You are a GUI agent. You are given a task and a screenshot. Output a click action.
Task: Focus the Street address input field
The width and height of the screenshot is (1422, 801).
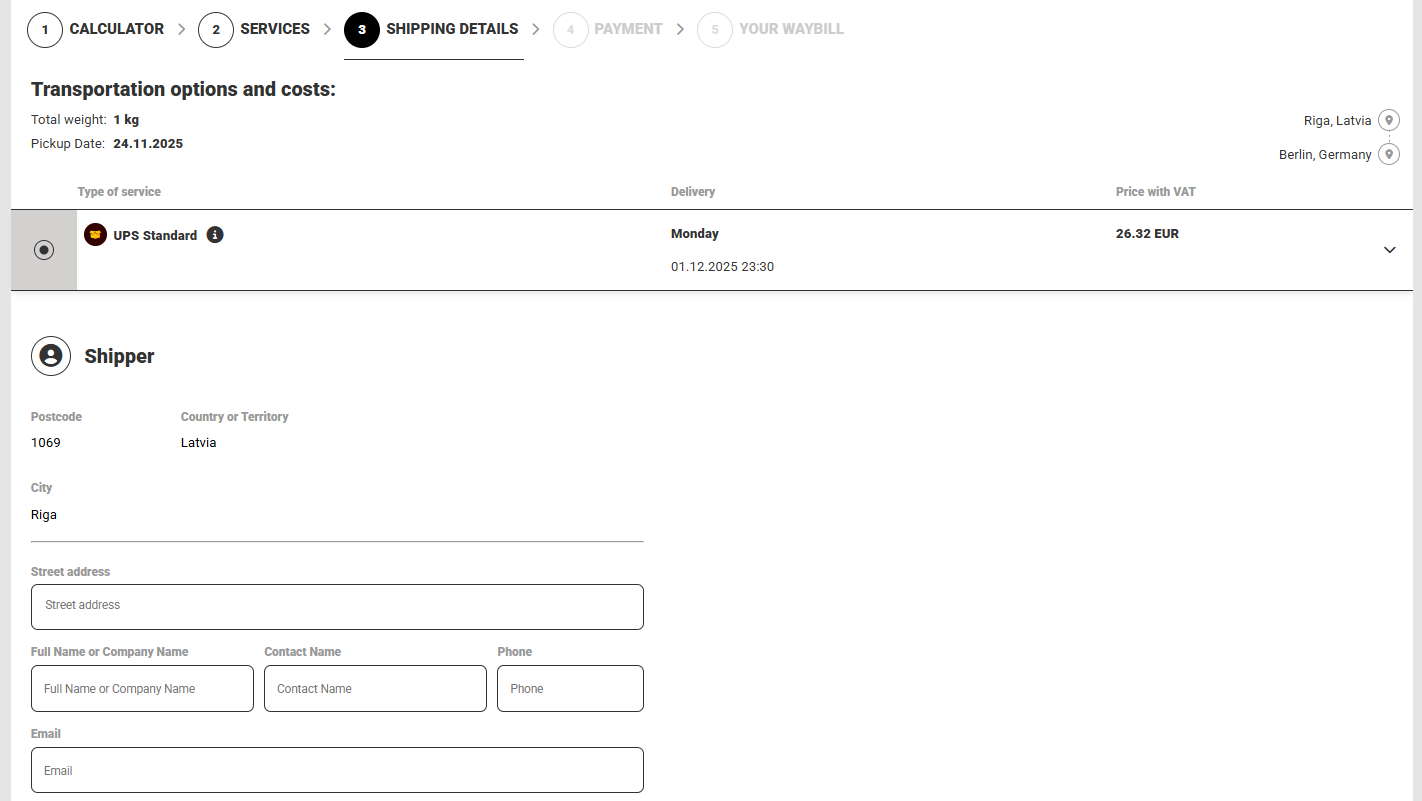337,607
